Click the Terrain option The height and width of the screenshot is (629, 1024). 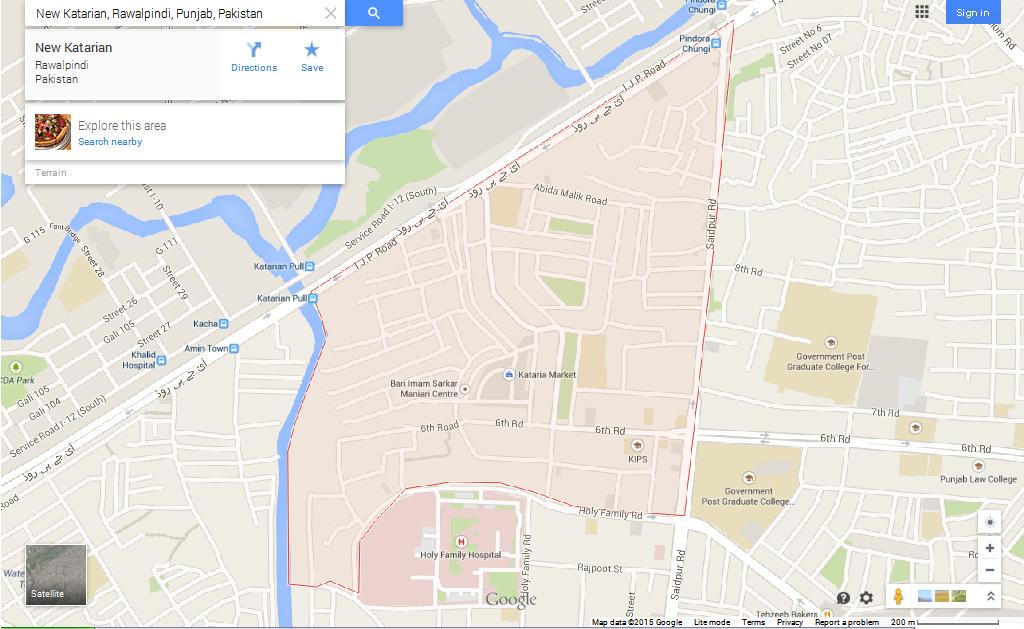point(51,172)
